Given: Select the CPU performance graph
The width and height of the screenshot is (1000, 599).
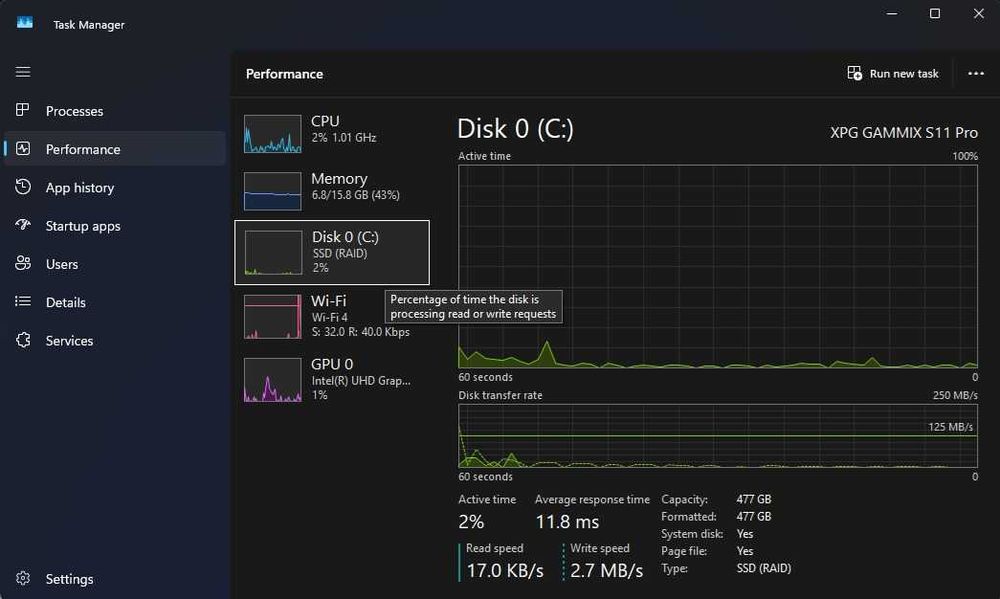Looking at the screenshot, I should click(273, 134).
